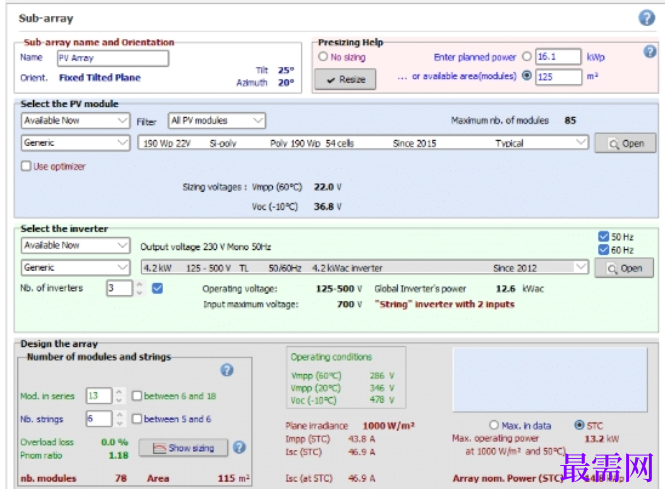Increase the Nb. of inverters stepper
672x499 pixels.
point(139,284)
